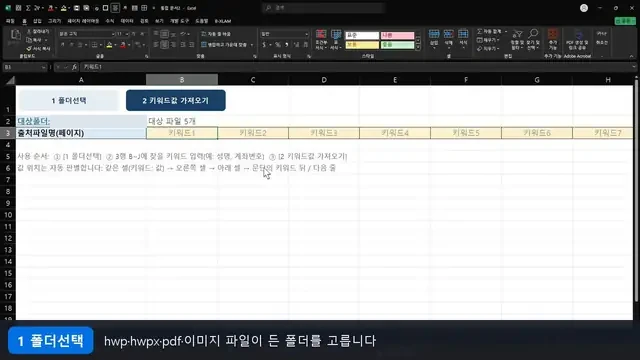
Task: Collapse the ribbon with the chevron
Action: pos(631,56)
